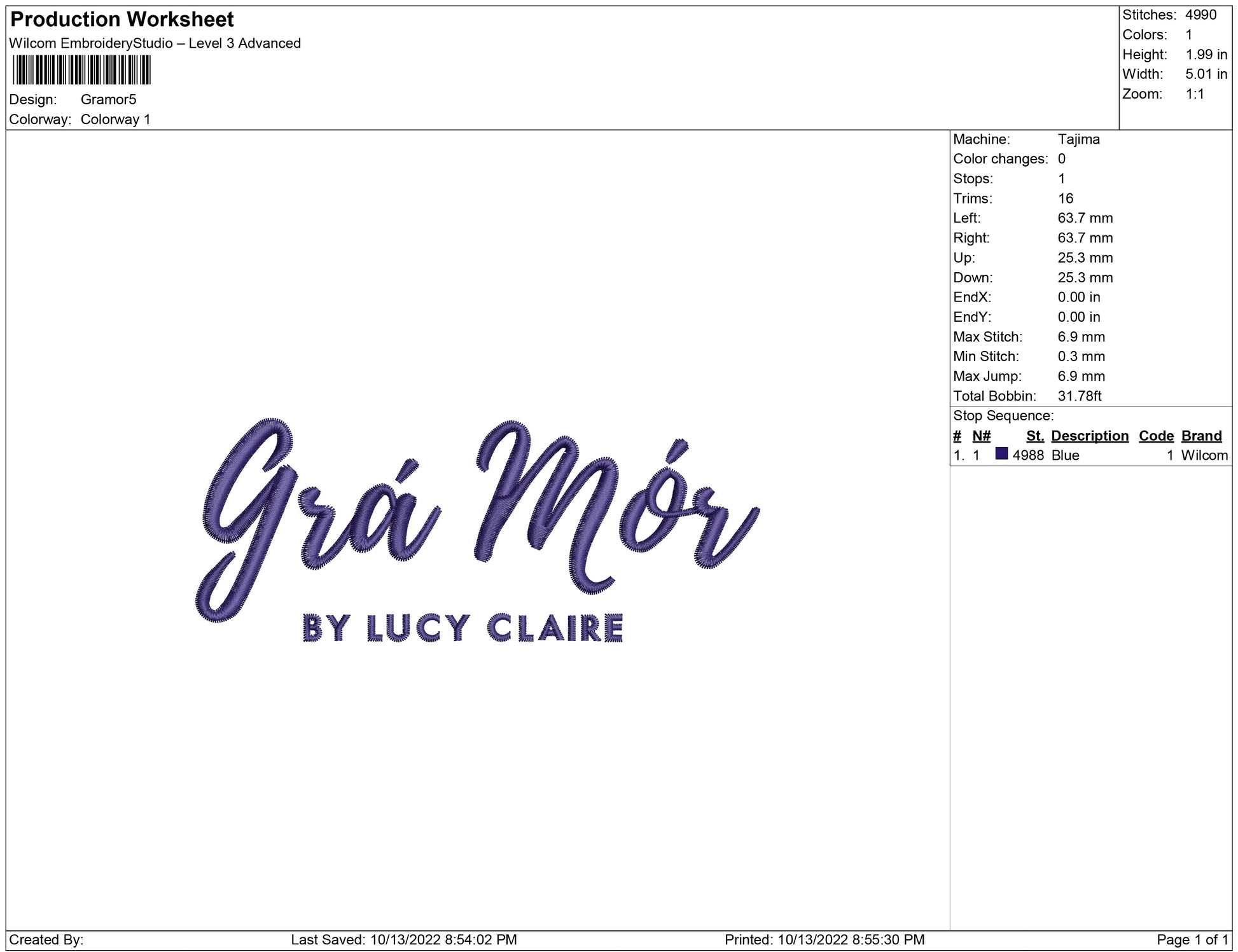
Task: Click the Colorway 1 value
Action: [x=115, y=120]
